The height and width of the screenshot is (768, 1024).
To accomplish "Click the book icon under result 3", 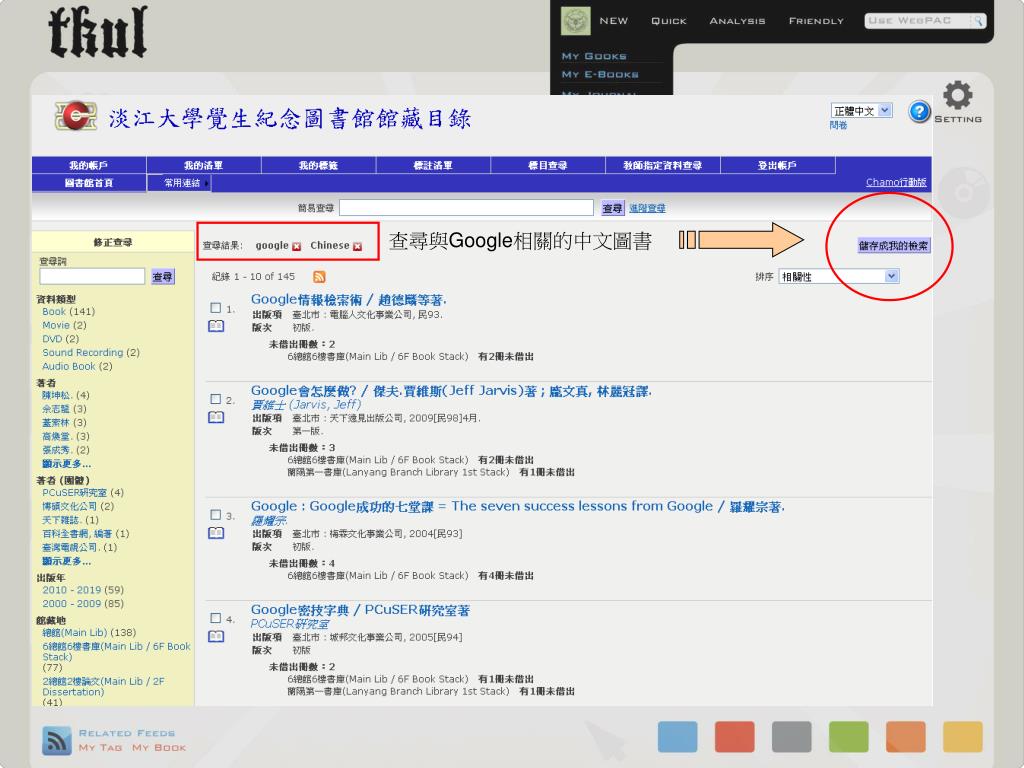I will tap(216, 533).
